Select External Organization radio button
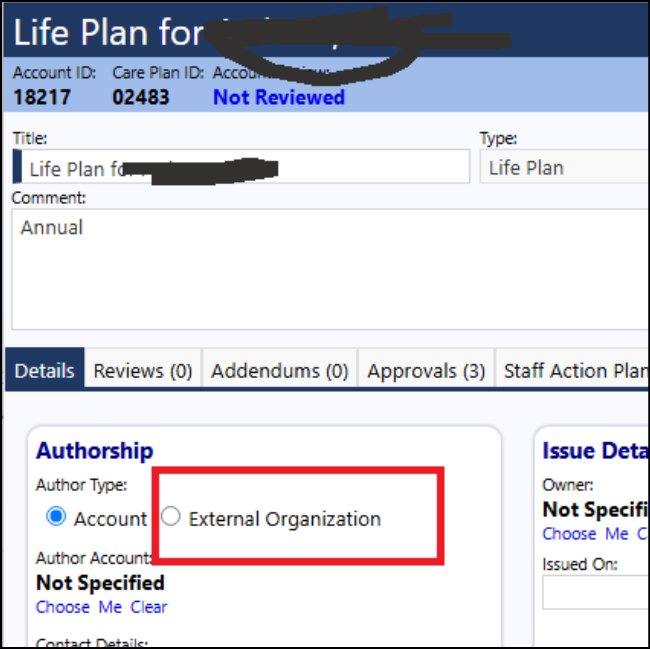The height and width of the screenshot is (649, 650). (x=170, y=516)
